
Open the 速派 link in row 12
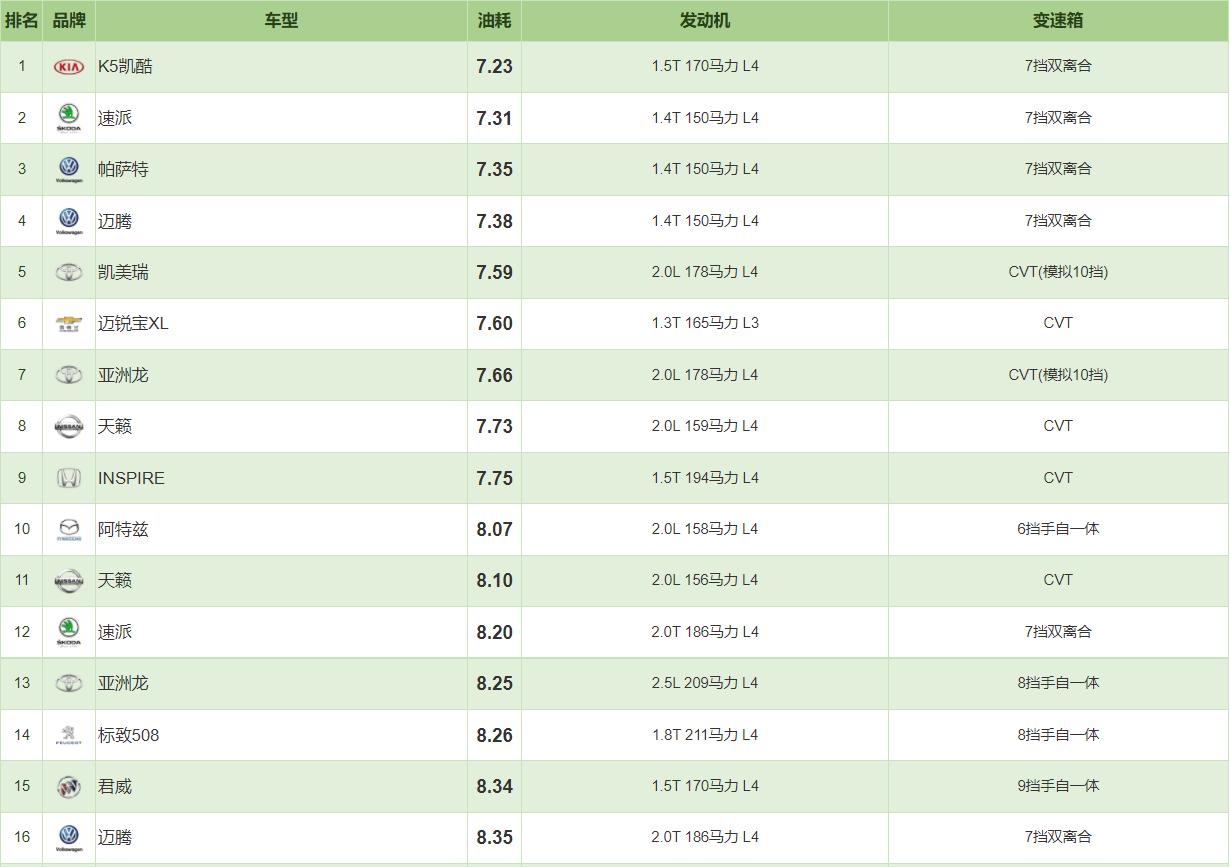pos(115,632)
